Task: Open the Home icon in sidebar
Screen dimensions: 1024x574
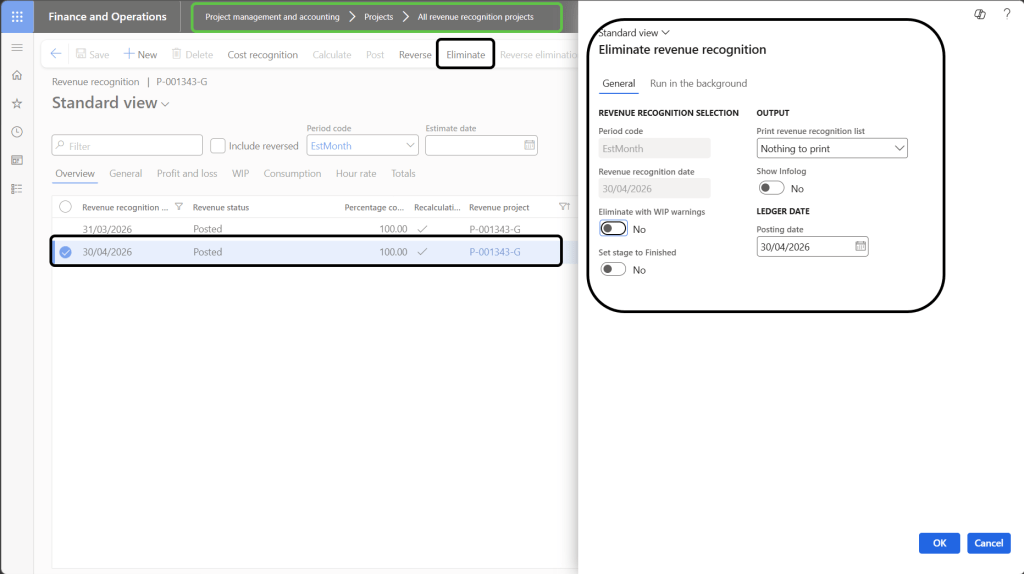Action: tap(17, 76)
